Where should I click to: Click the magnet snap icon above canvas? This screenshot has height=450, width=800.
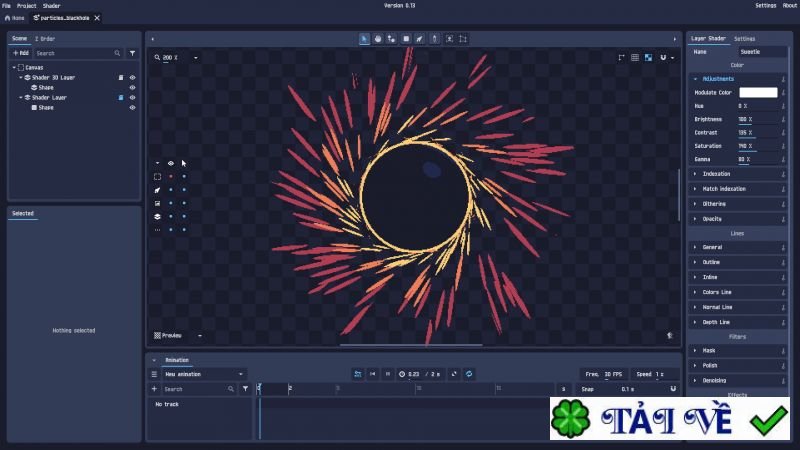(662, 58)
